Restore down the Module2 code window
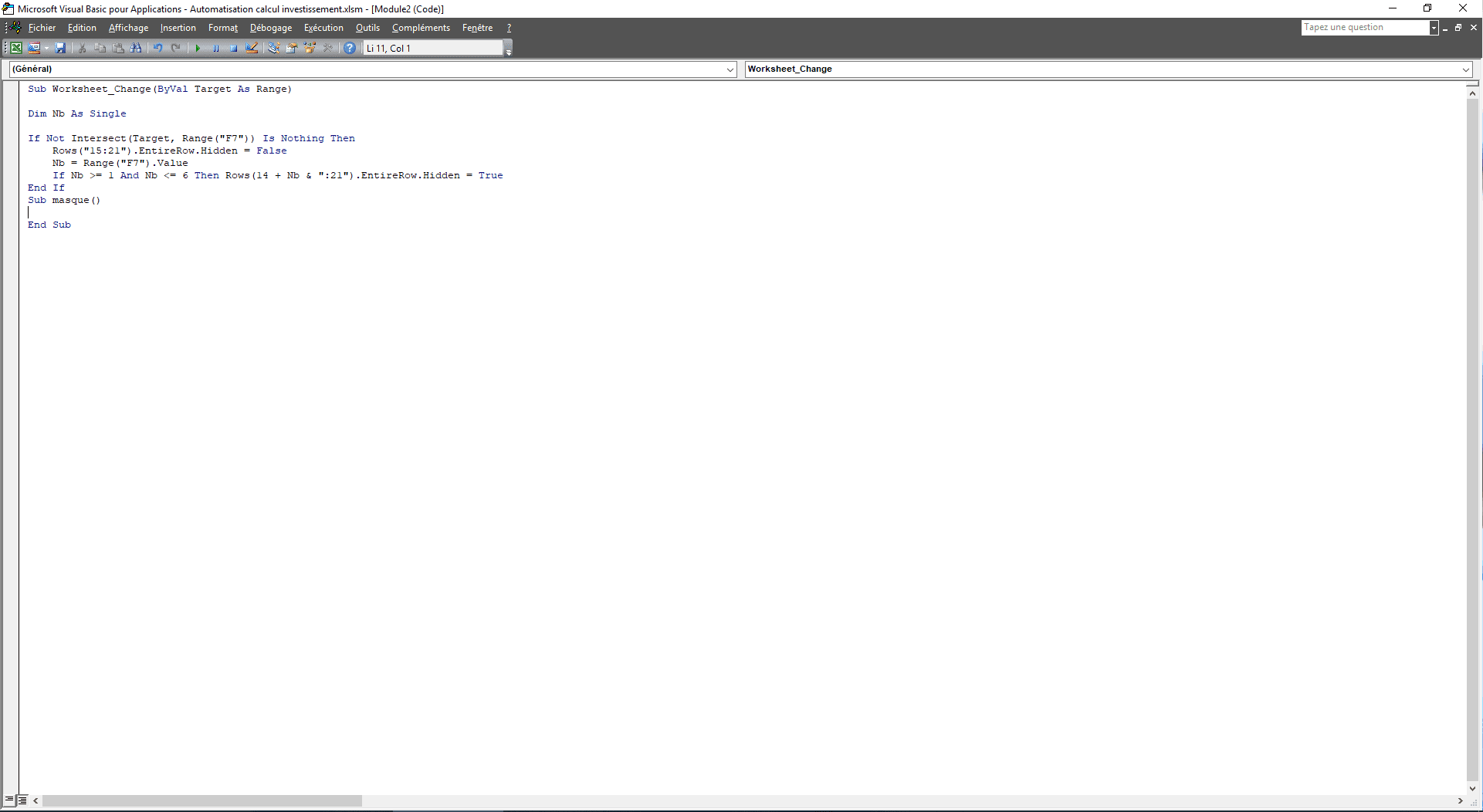Screen dimensions: 1483x812 tap(1458, 28)
